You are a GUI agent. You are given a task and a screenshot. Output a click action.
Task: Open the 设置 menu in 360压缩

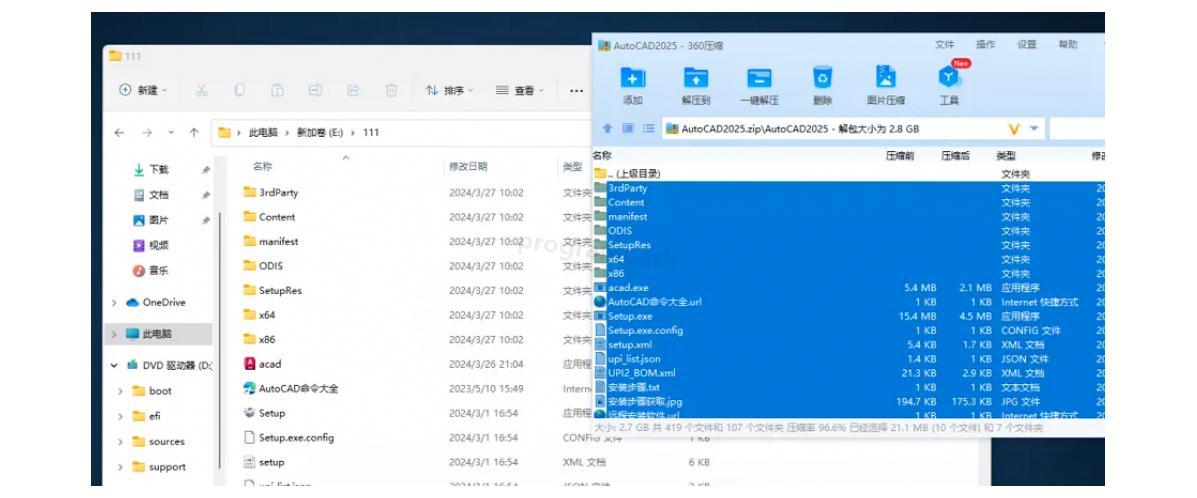[1027, 45]
